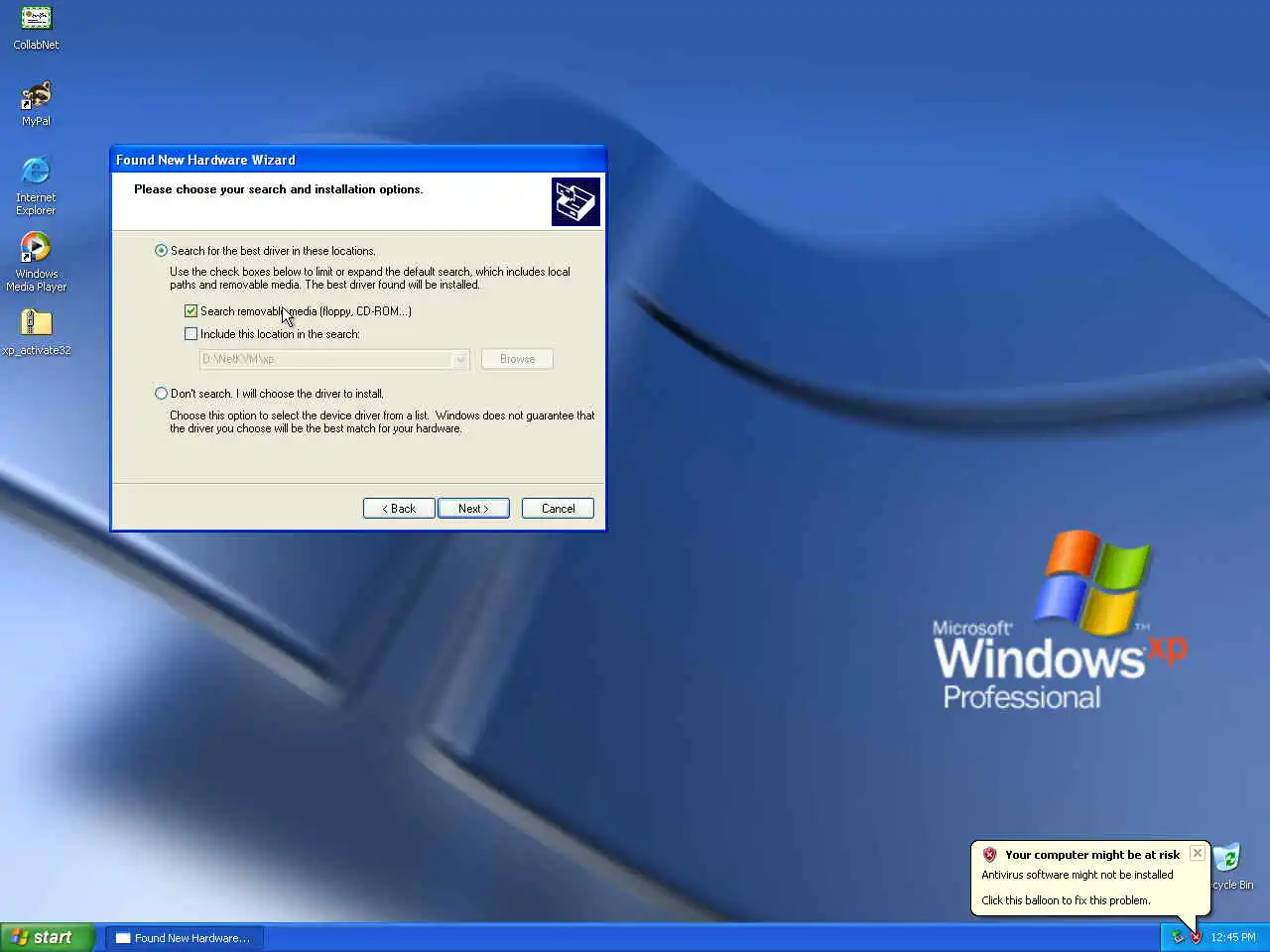Click 'Your computer might be at risk' balloon title

coord(1091,855)
